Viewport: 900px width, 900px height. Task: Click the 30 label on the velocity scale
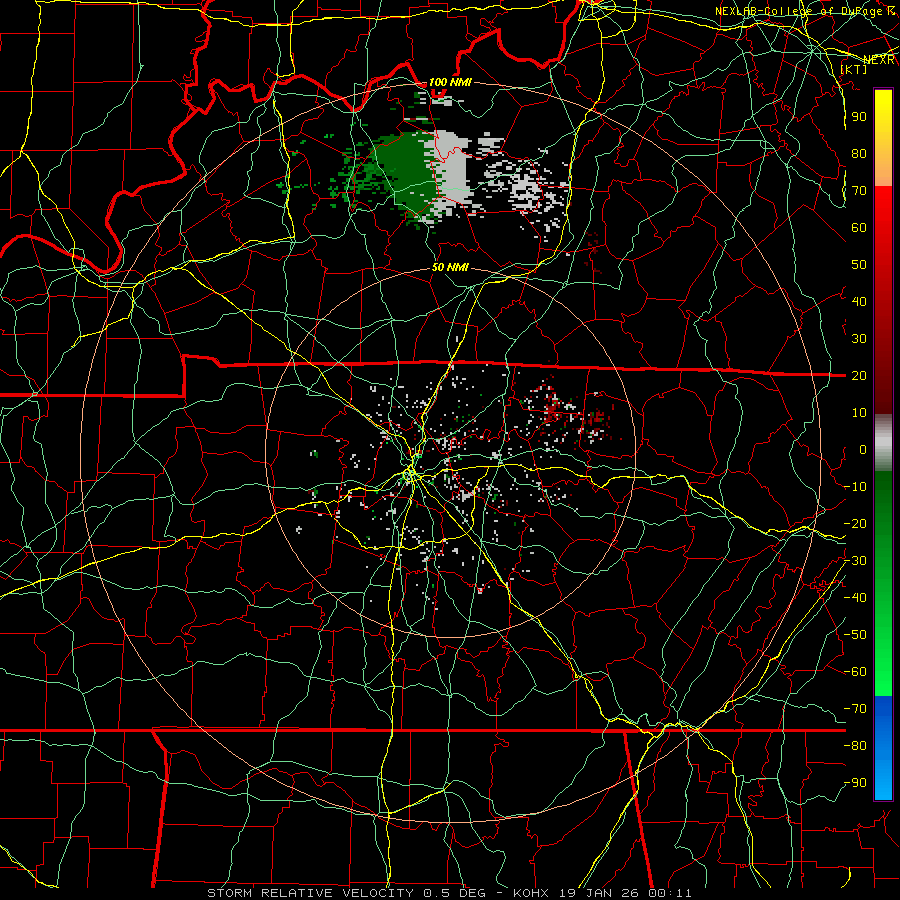859,339
